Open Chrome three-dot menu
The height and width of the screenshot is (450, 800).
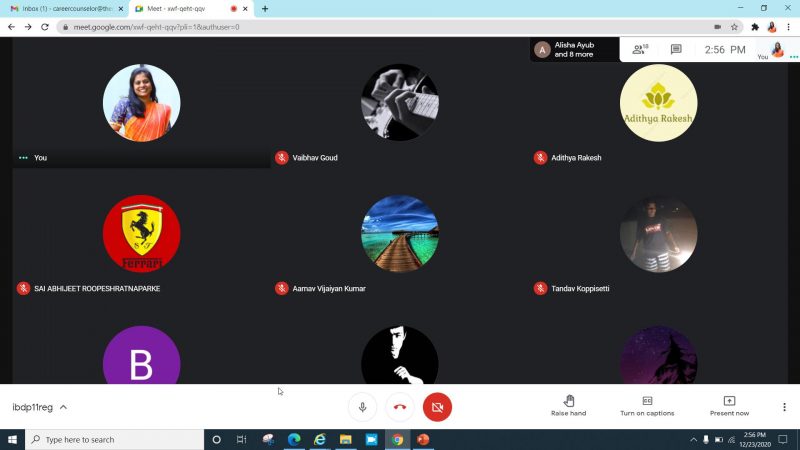coord(788,27)
